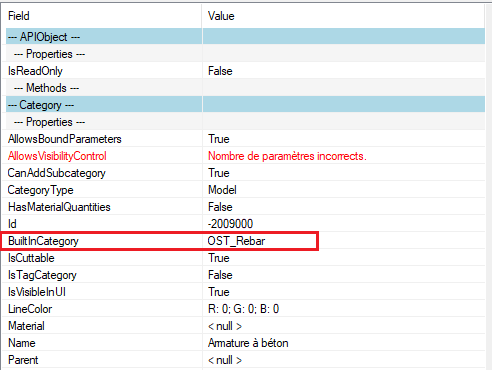The width and height of the screenshot is (494, 374).
Task: Click the R: 0; G: 0; B: 0 value
Action: coord(243,309)
